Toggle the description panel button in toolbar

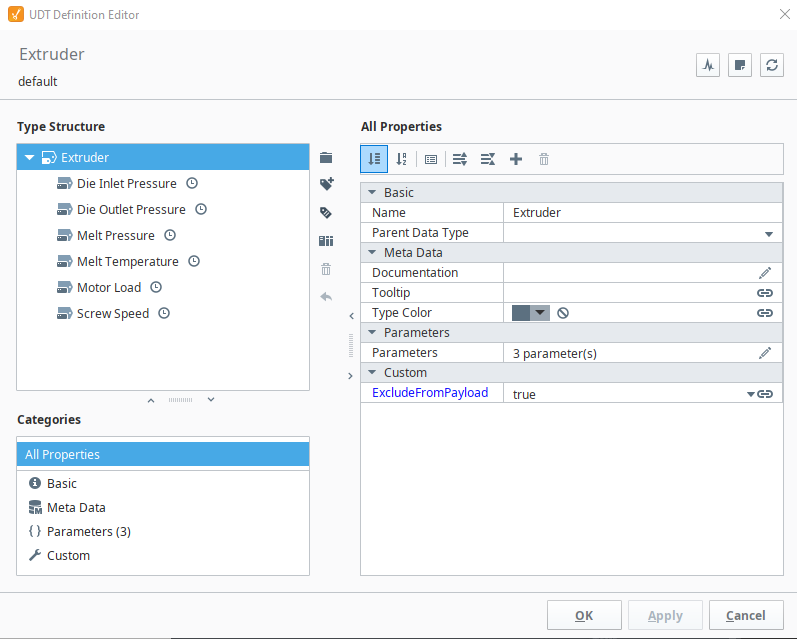(x=431, y=159)
